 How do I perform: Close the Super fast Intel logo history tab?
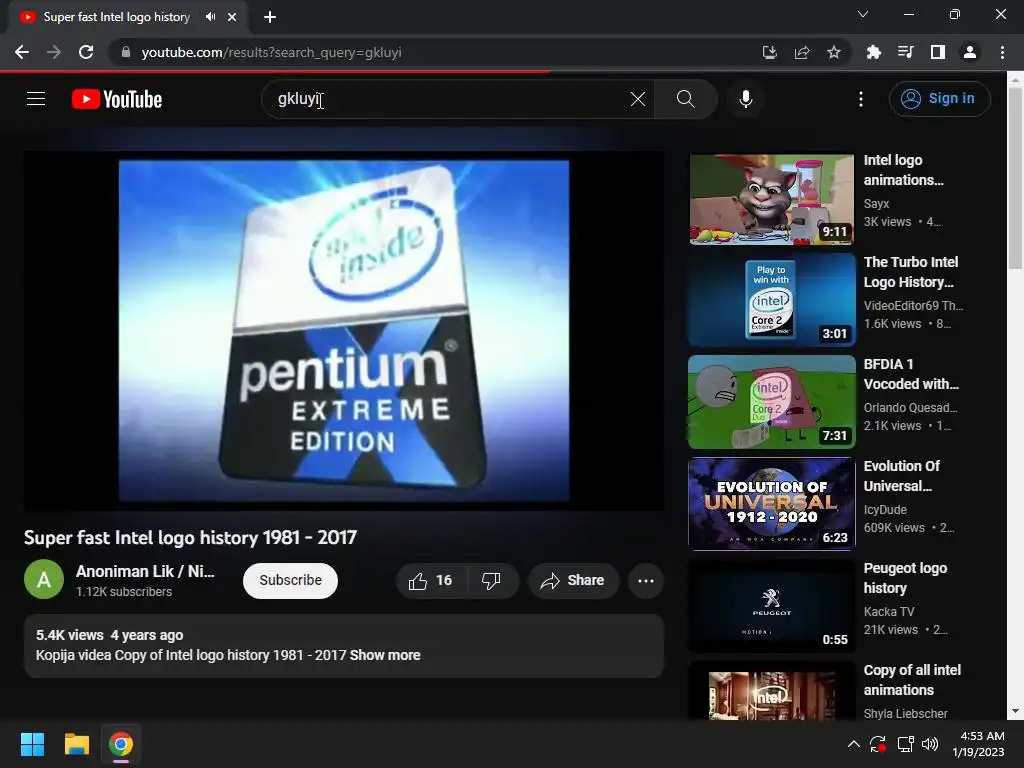tap(232, 17)
